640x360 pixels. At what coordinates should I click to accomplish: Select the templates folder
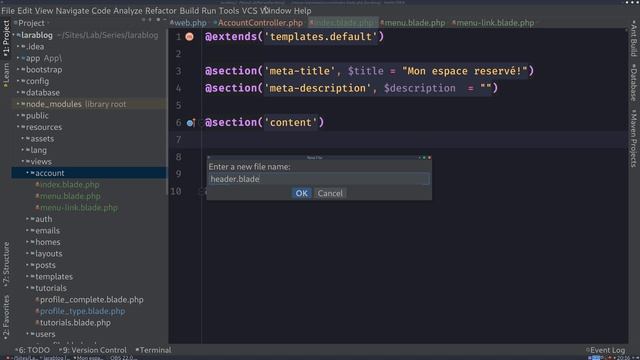click(x=54, y=277)
